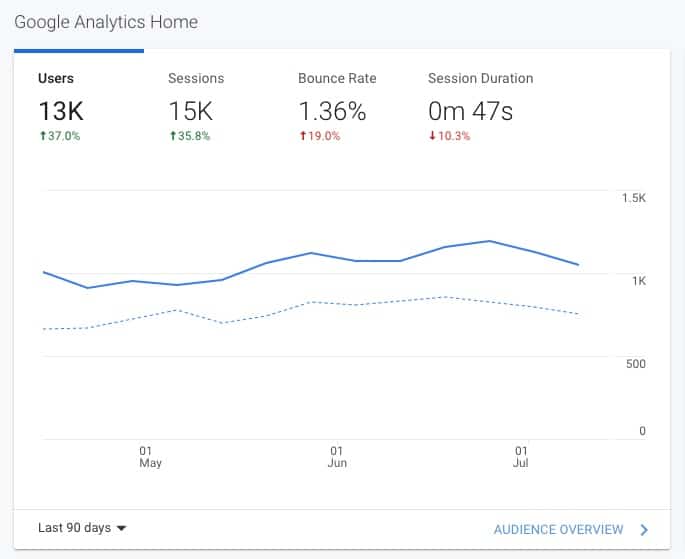The width and height of the screenshot is (685, 559).
Task: Click the chevron arrow beside Audience Overview
Action: point(644,530)
